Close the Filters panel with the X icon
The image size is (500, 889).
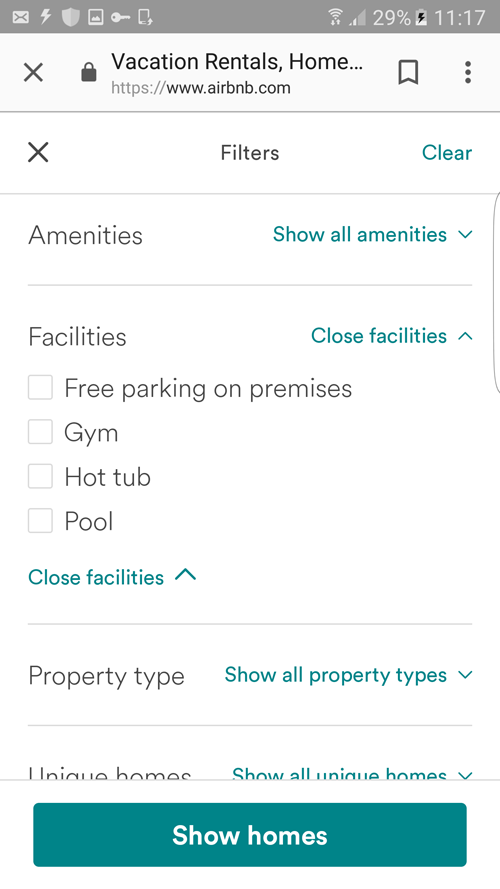tap(38, 153)
